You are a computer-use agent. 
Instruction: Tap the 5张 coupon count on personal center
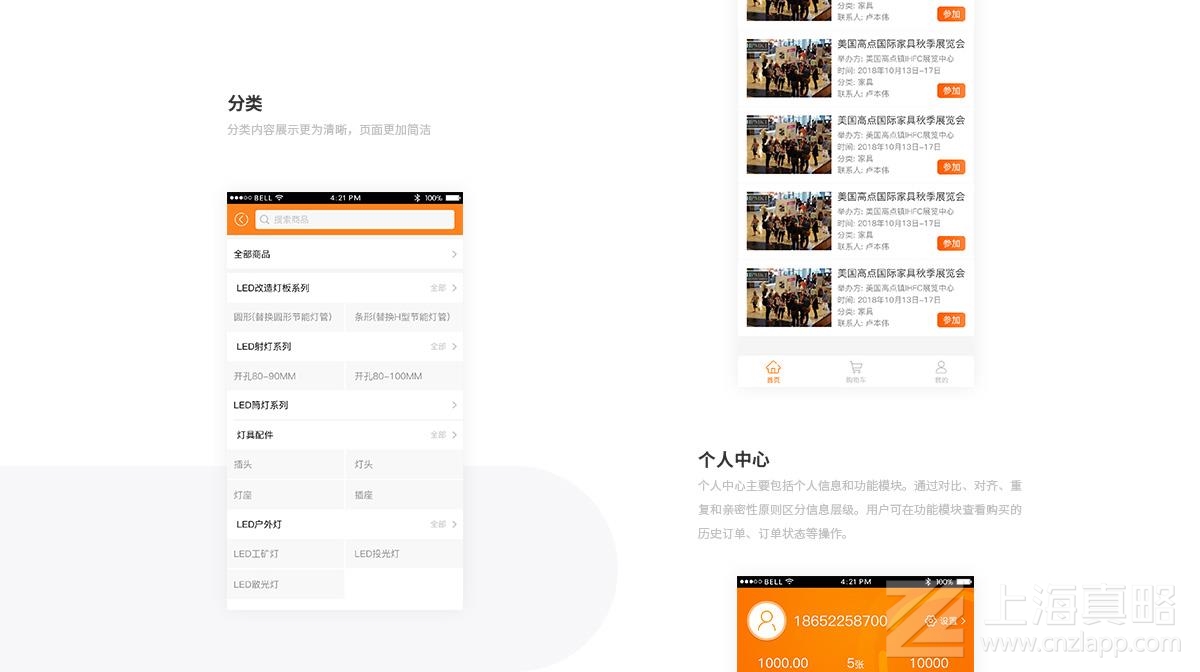tap(857, 662)
